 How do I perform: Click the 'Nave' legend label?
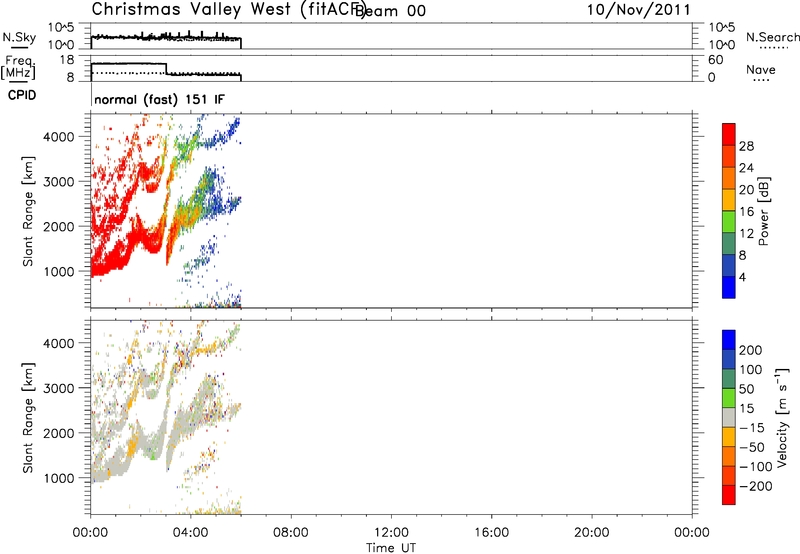pyautogui.click(x=761, y=70)
